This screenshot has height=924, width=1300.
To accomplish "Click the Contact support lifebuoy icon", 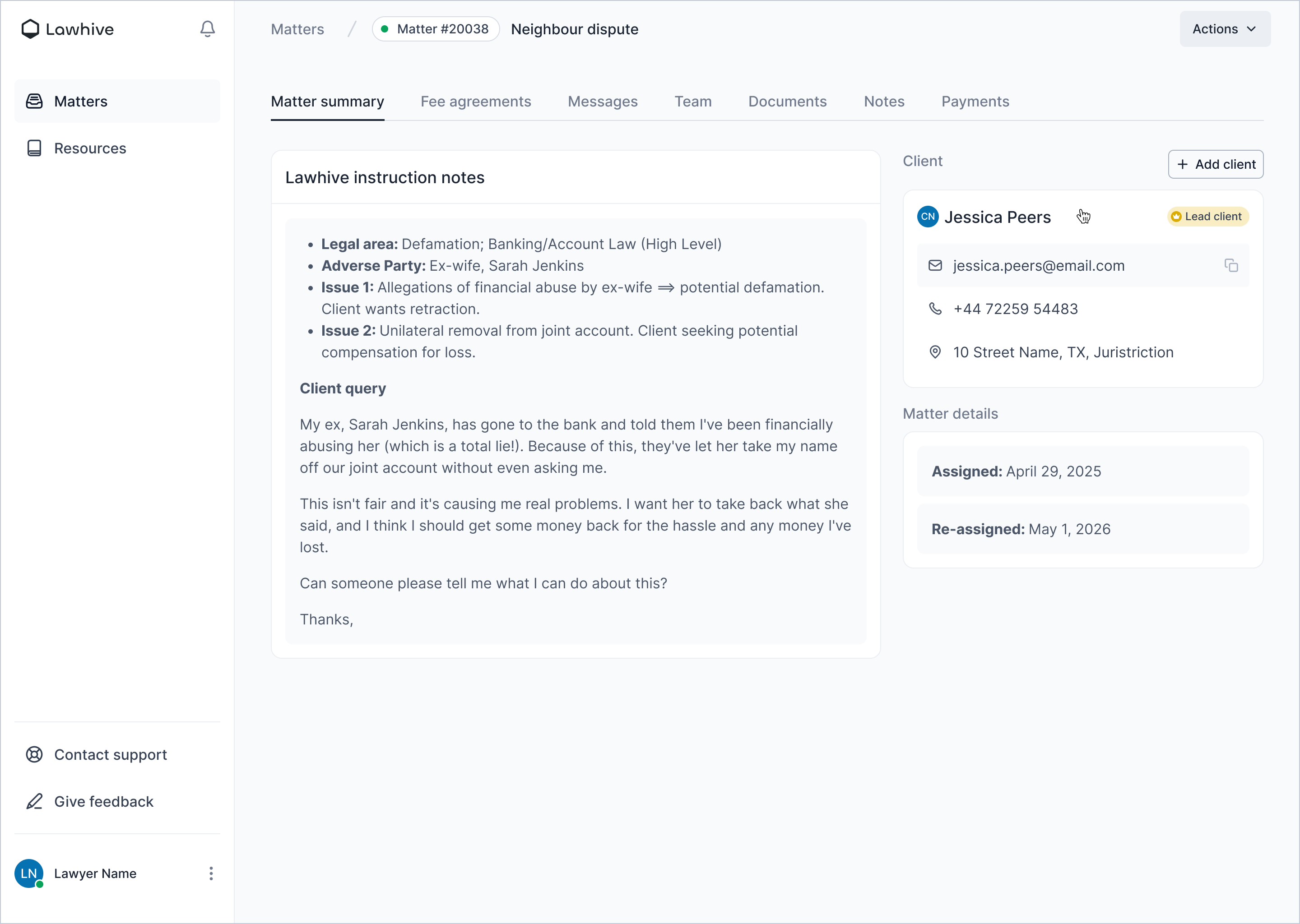I will pos(34,754).
